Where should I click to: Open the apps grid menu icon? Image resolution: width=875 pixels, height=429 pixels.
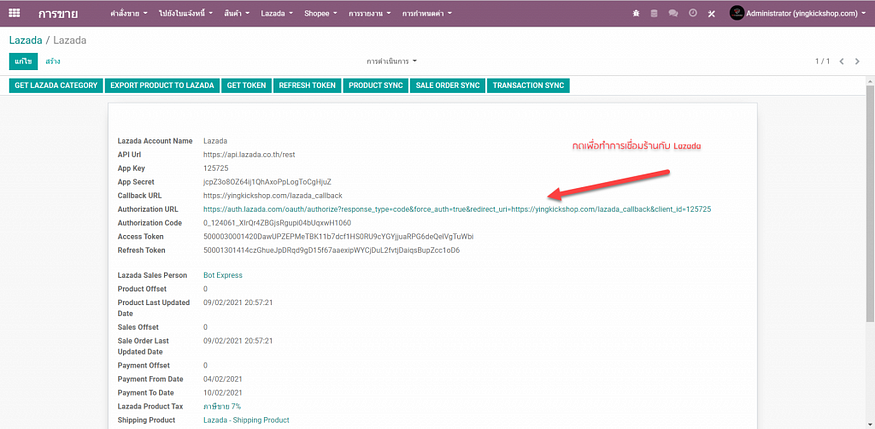[15, 13]
